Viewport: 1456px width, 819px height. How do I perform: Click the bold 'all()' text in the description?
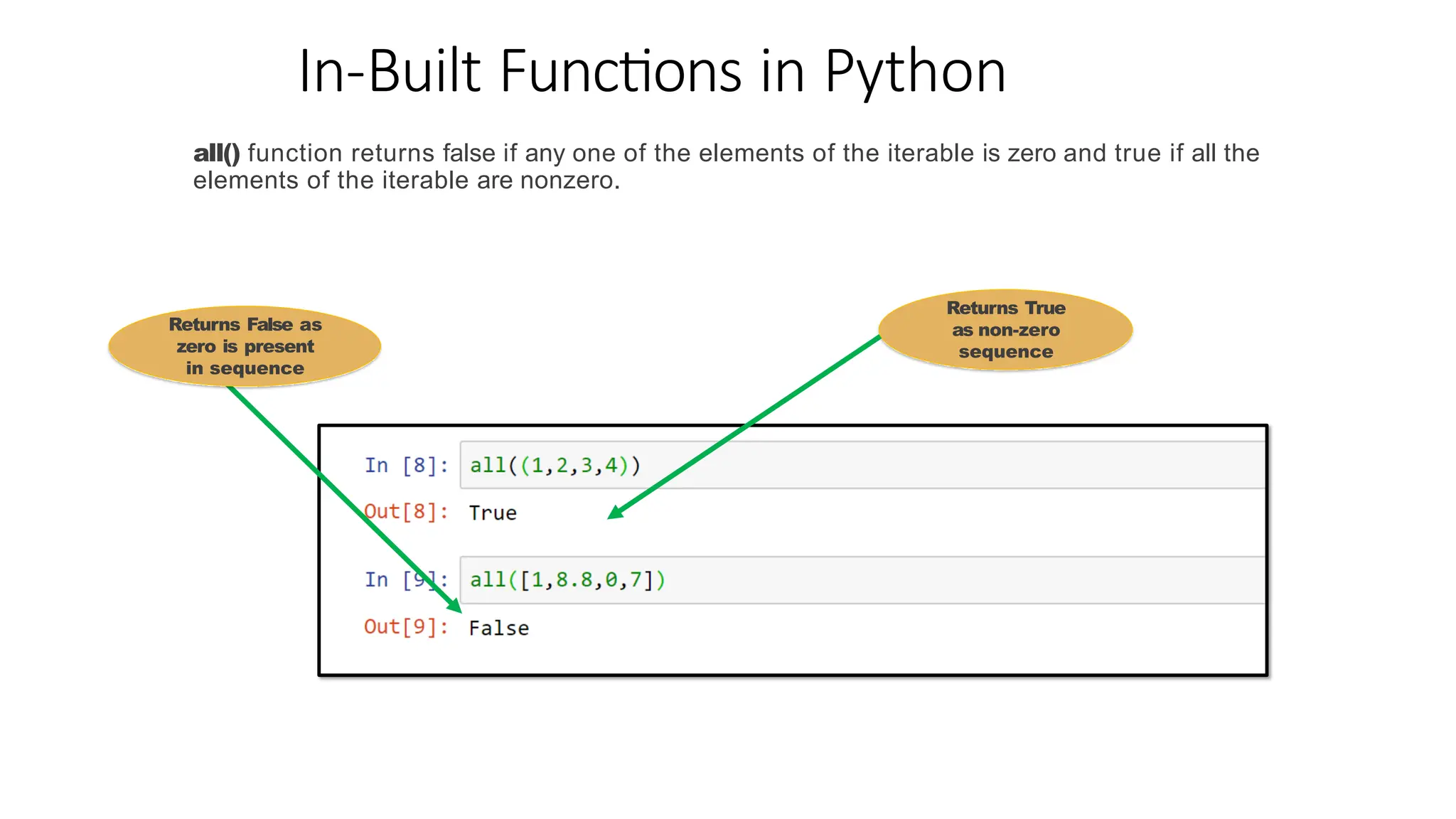click(216, 154)
